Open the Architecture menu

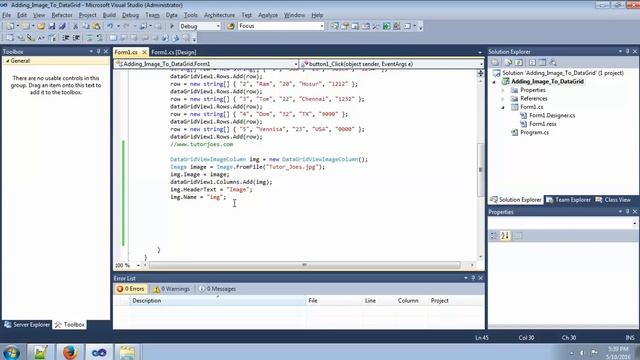click(x=219, y=15)
